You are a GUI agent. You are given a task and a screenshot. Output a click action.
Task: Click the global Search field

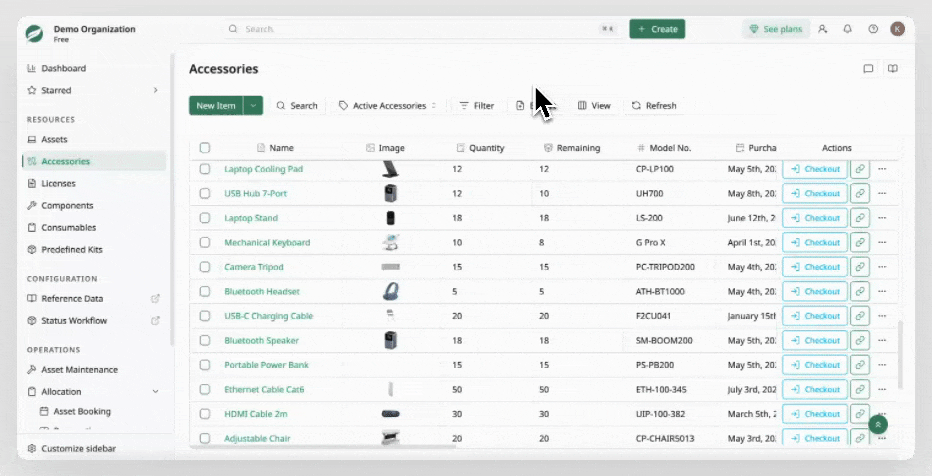pyautogui.click(x=424, y=29)
